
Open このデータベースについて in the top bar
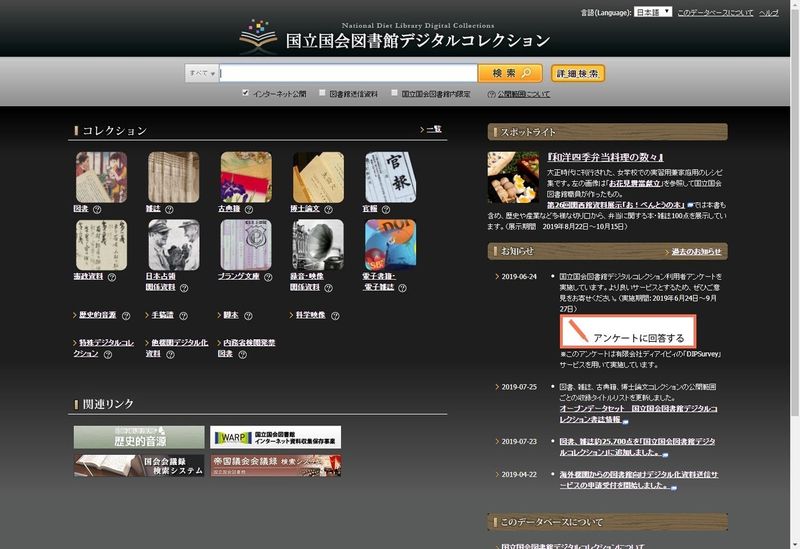point(713,13)
